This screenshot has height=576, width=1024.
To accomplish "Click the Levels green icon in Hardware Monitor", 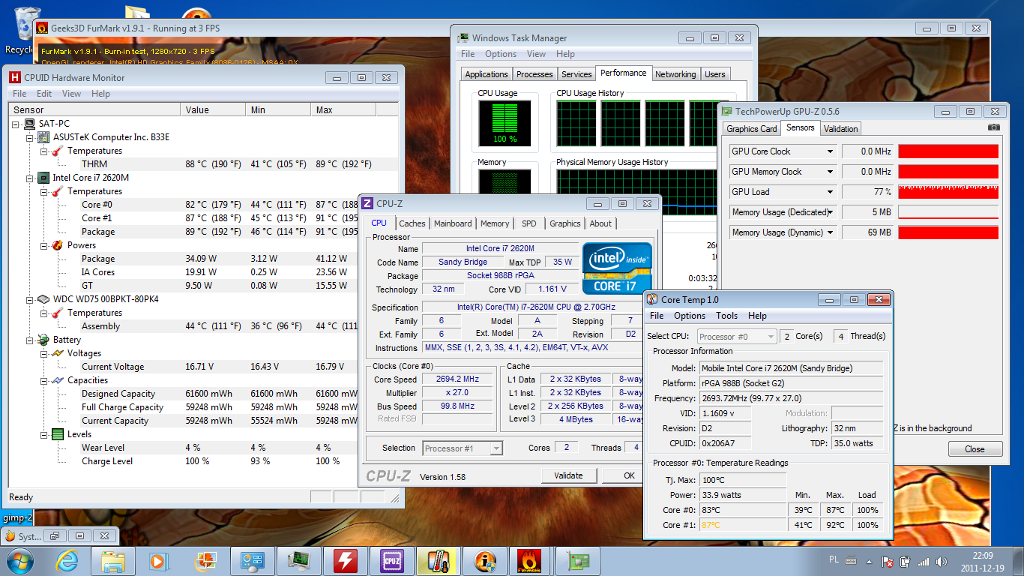I will [x=57, y=434].
